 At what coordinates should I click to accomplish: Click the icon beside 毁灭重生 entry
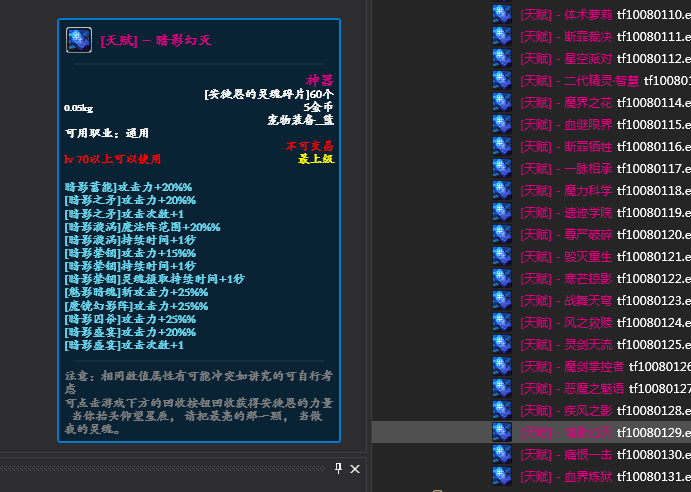coord(502,257)
